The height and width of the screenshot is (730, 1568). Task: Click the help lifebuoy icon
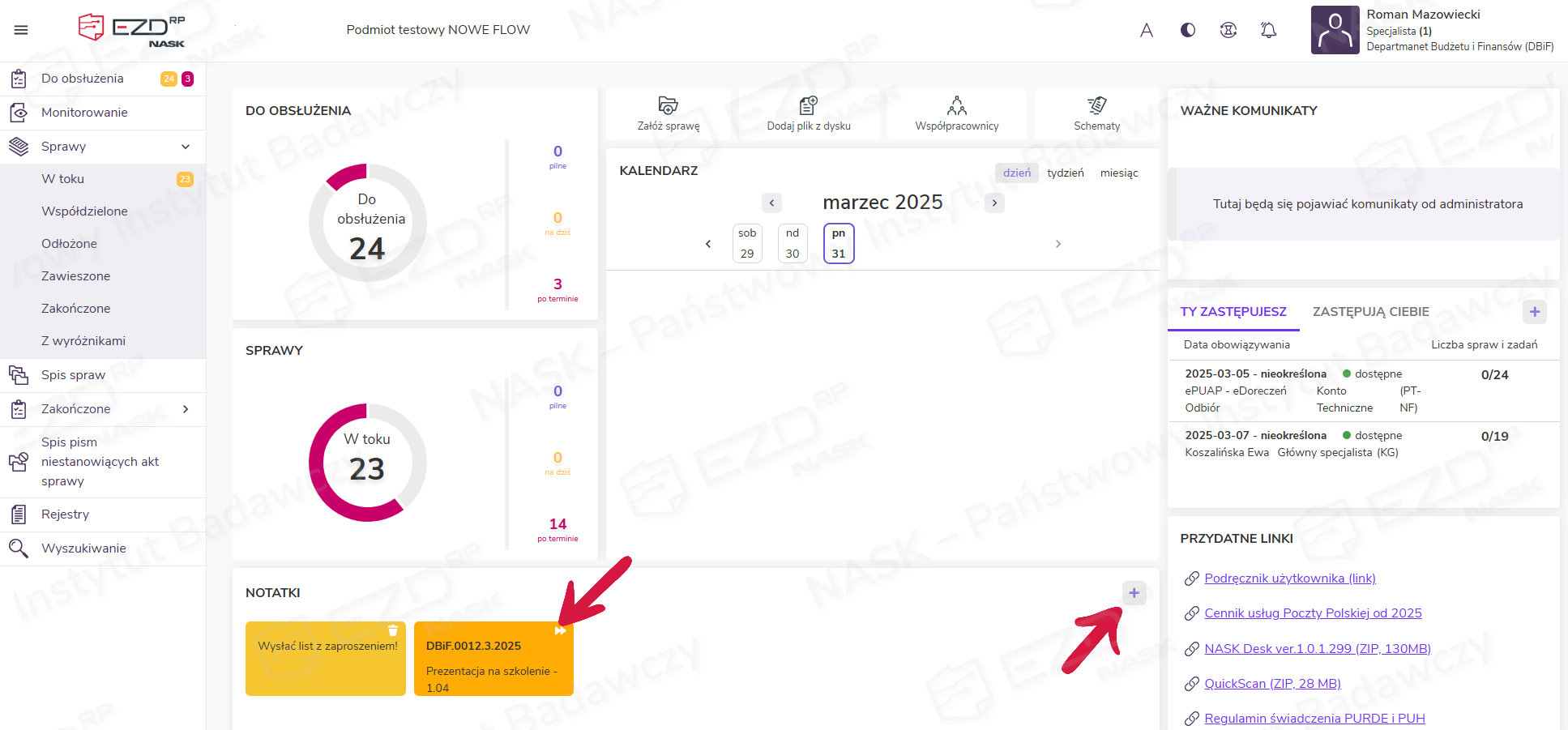click(1228, 30)
